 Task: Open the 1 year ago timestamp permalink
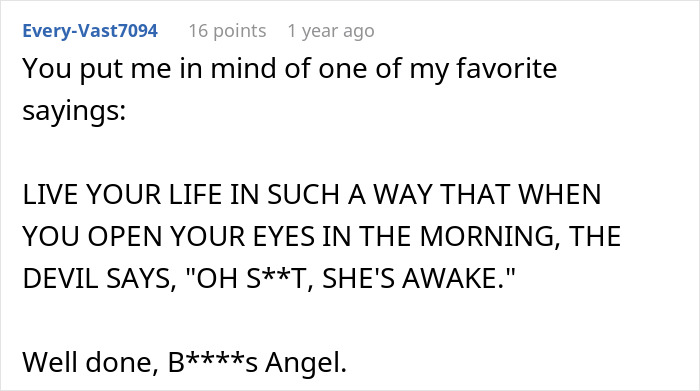(331, 31)
